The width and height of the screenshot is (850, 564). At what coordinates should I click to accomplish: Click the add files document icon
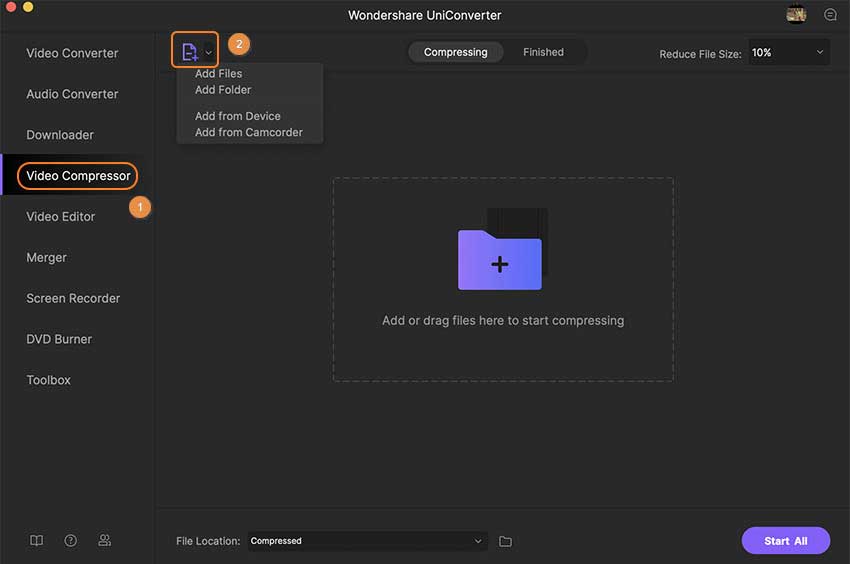190,52
